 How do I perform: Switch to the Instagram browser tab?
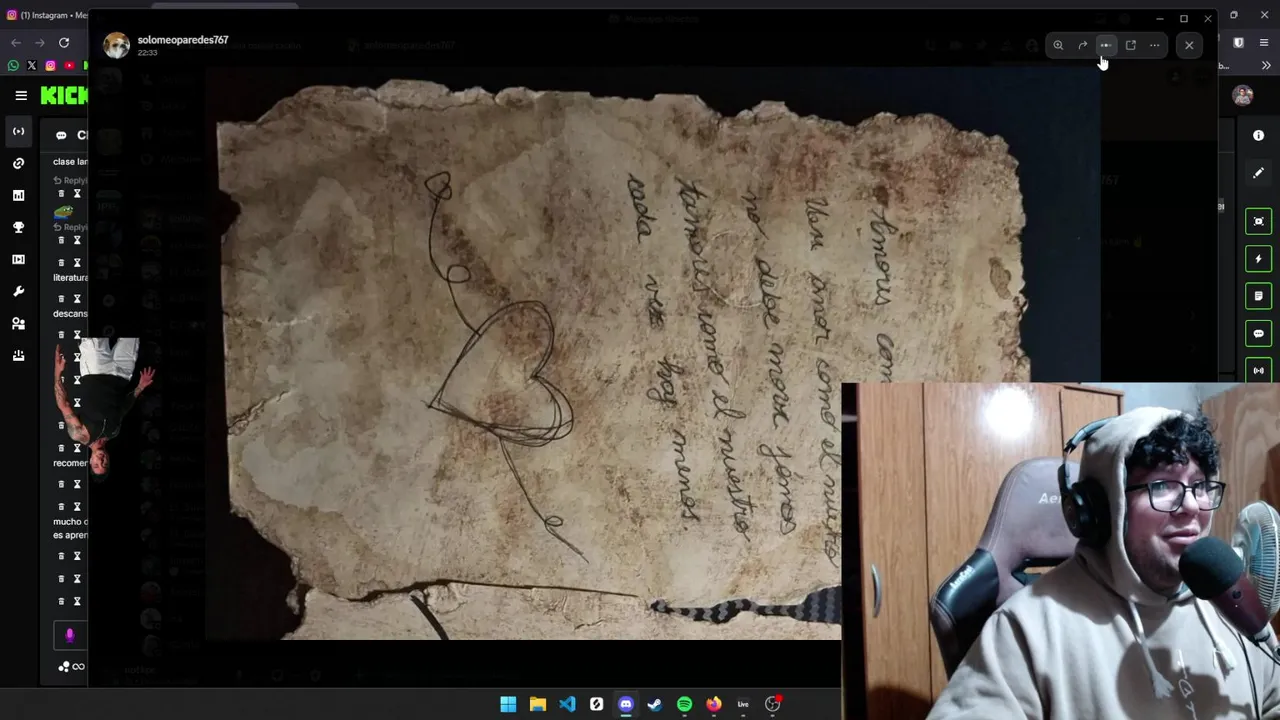tap(46, 15)
